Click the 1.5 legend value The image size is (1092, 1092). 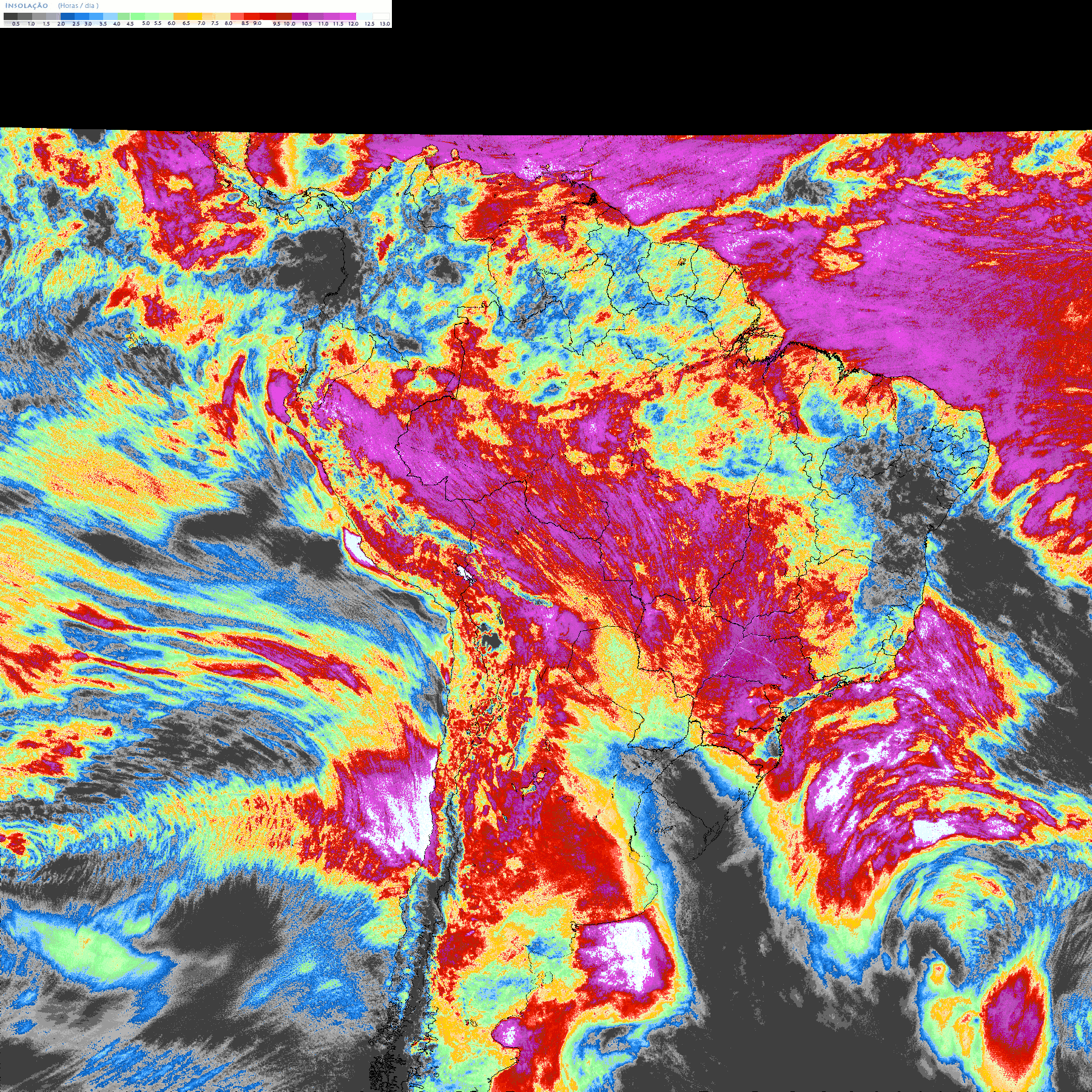tap(46, 24)
